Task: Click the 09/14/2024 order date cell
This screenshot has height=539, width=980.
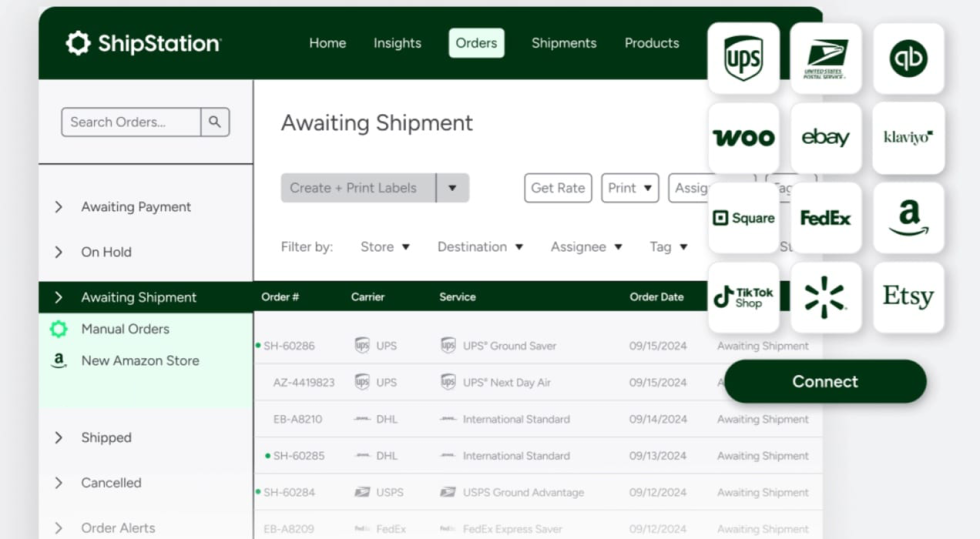Action: point(658,419)
